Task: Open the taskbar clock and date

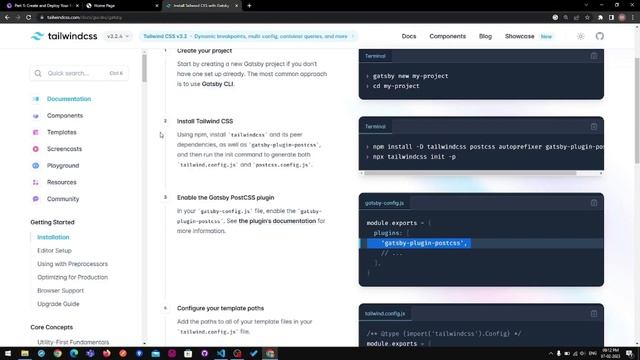Action: pos(611,353)
